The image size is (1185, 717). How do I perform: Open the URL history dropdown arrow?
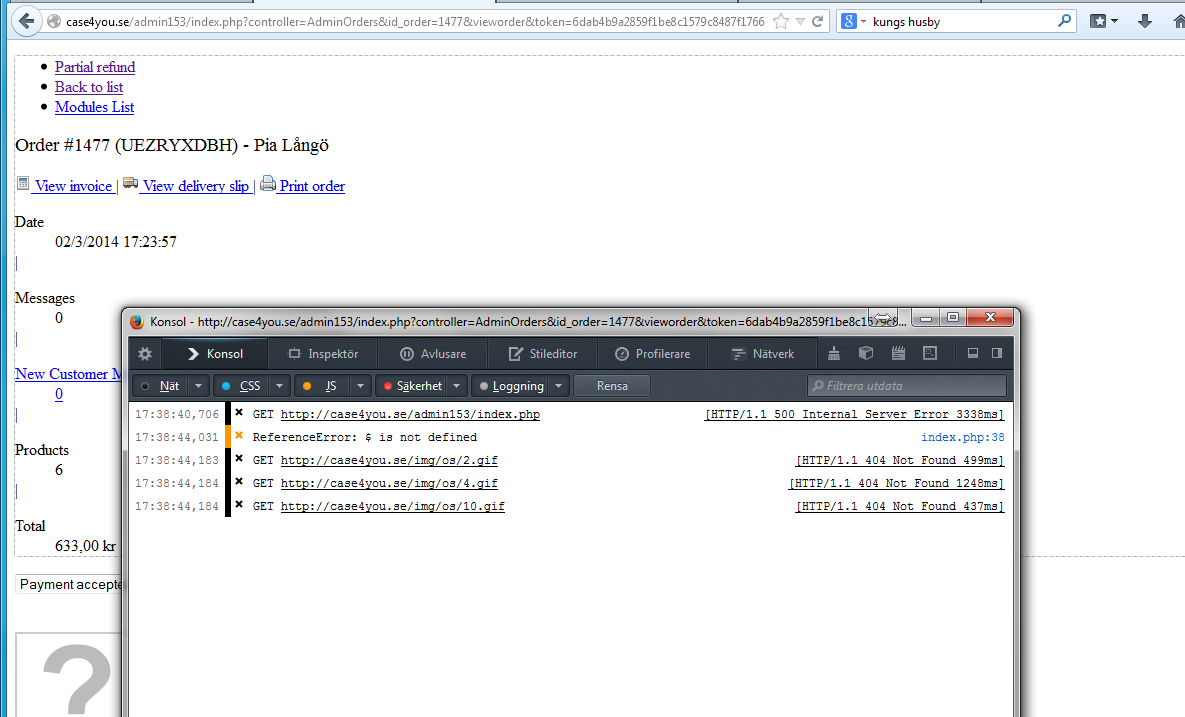[x=800, y=22]
